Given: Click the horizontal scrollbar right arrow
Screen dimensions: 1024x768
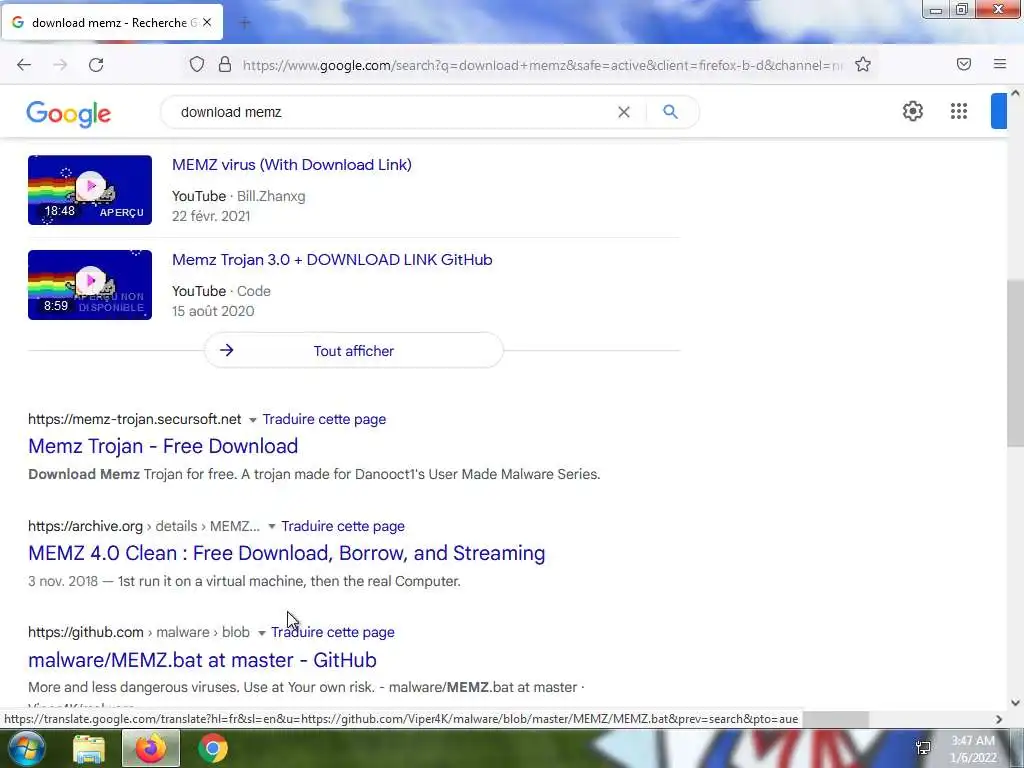Looking at the screenshot, I should click(999, 719).
